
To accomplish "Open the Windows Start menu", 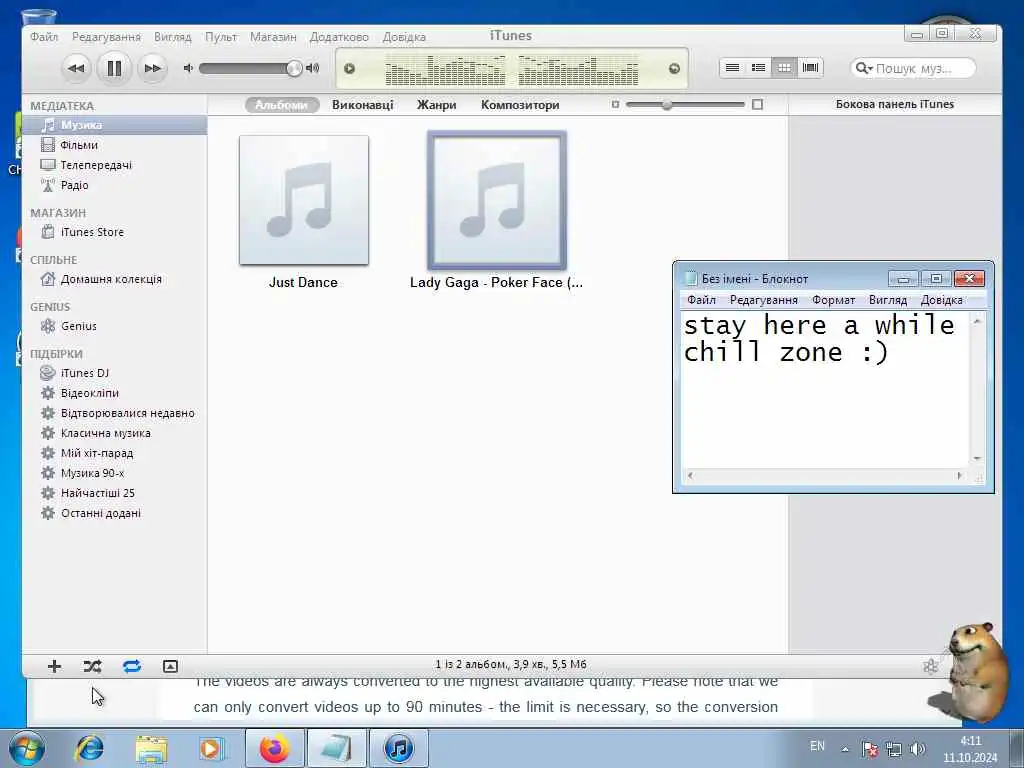I will coord(27,748).
